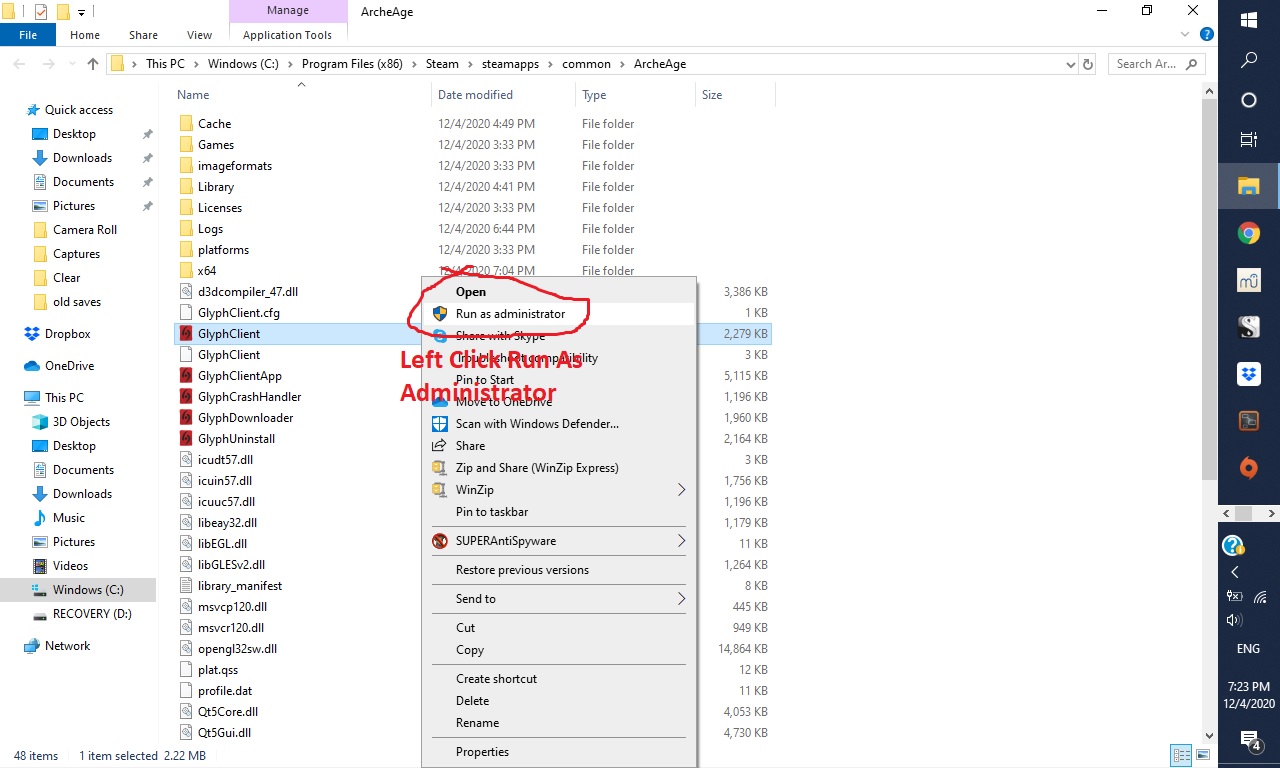The image size is (1280, 768).
Task: Go up one folder level arrow
Action: (x=93, y=64)
